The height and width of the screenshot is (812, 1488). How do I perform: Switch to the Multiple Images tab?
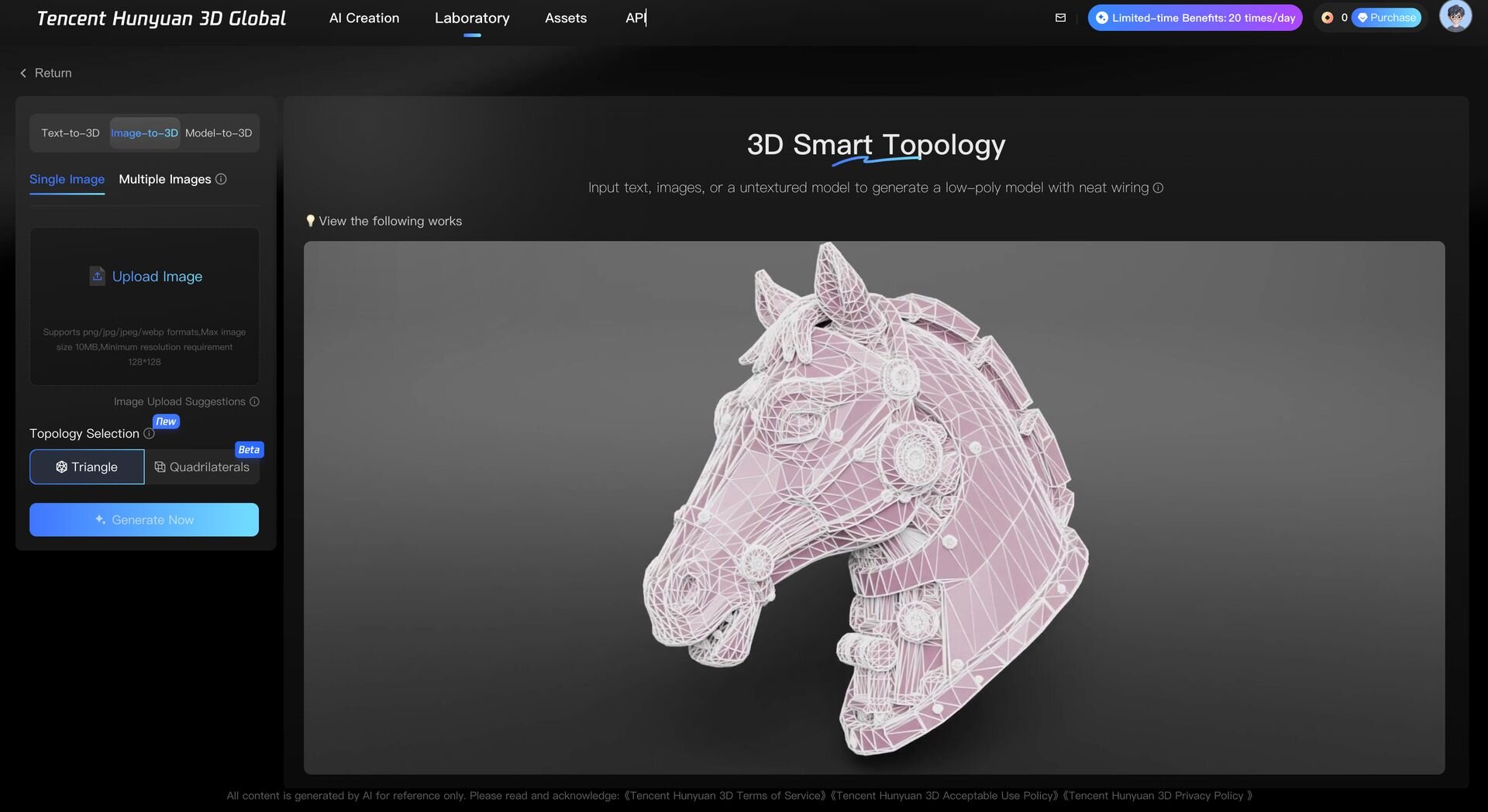(x=164, y=179)
